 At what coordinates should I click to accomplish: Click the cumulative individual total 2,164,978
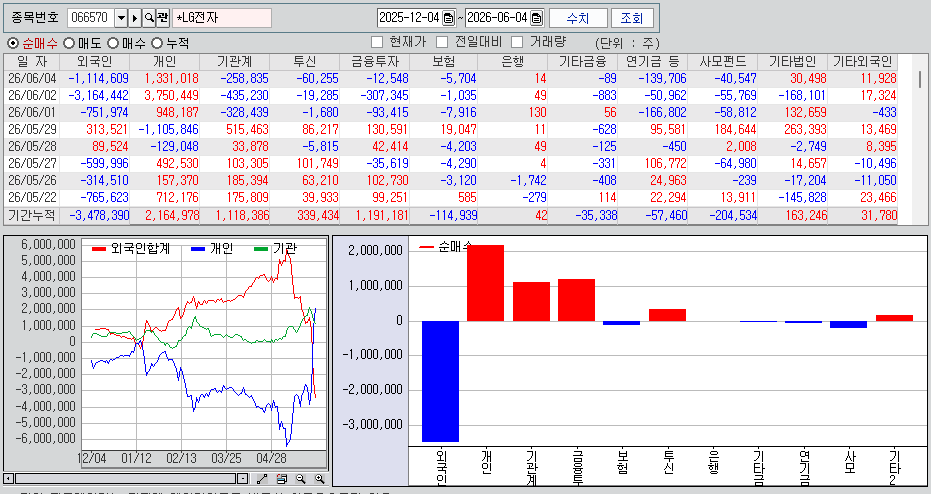pos(172,216)
